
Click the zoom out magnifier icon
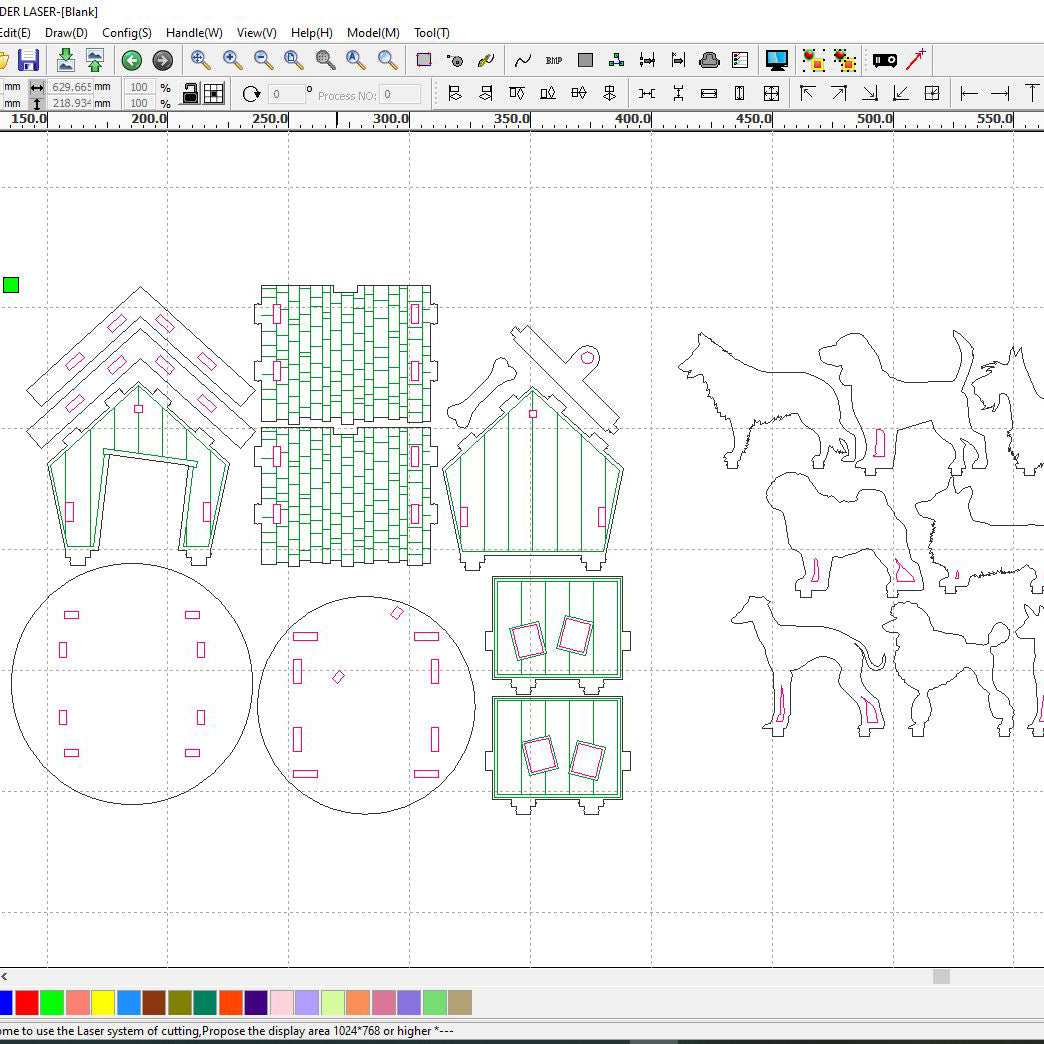point(263,60)
